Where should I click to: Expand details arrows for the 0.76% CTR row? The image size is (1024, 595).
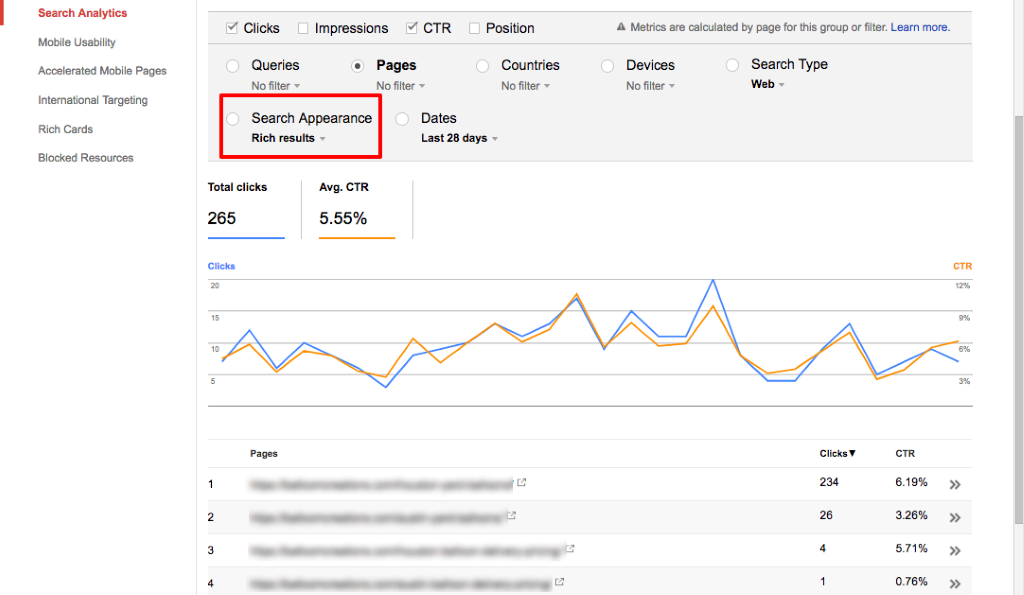coord(955,582)
